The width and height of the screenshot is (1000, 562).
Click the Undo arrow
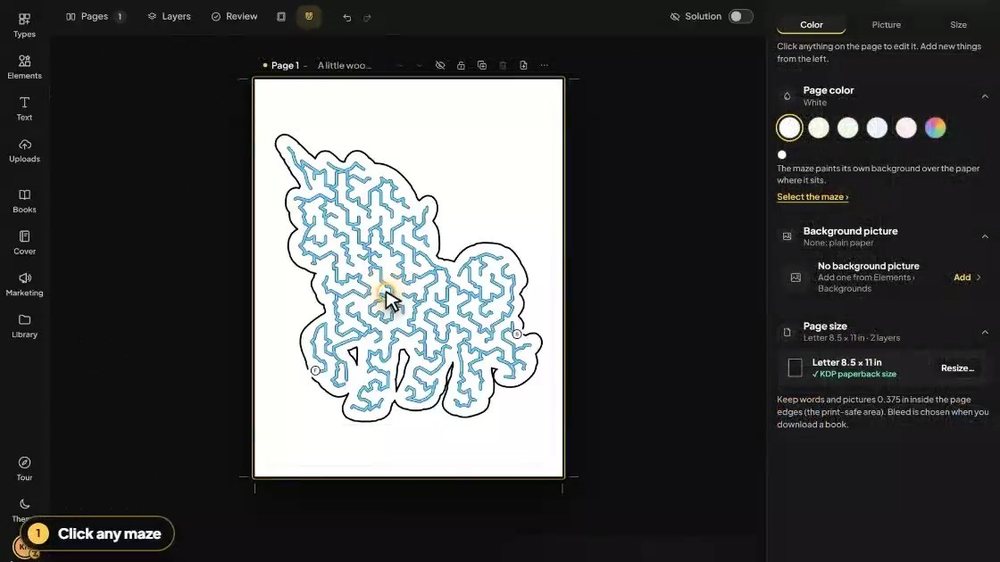pyautogui.click(x=347, y=17)
